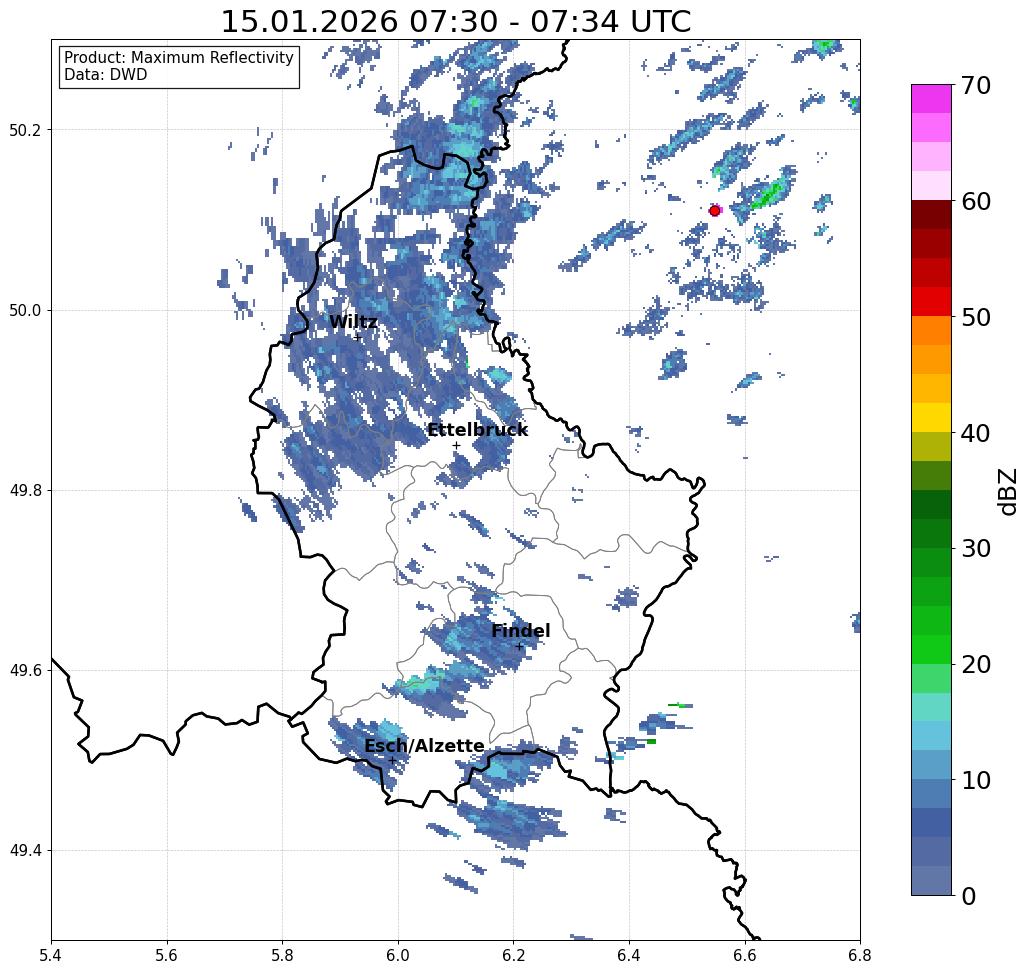The image size is (1029, 973).
Task: Click the colorbar tick label 10
Action: 976,780
